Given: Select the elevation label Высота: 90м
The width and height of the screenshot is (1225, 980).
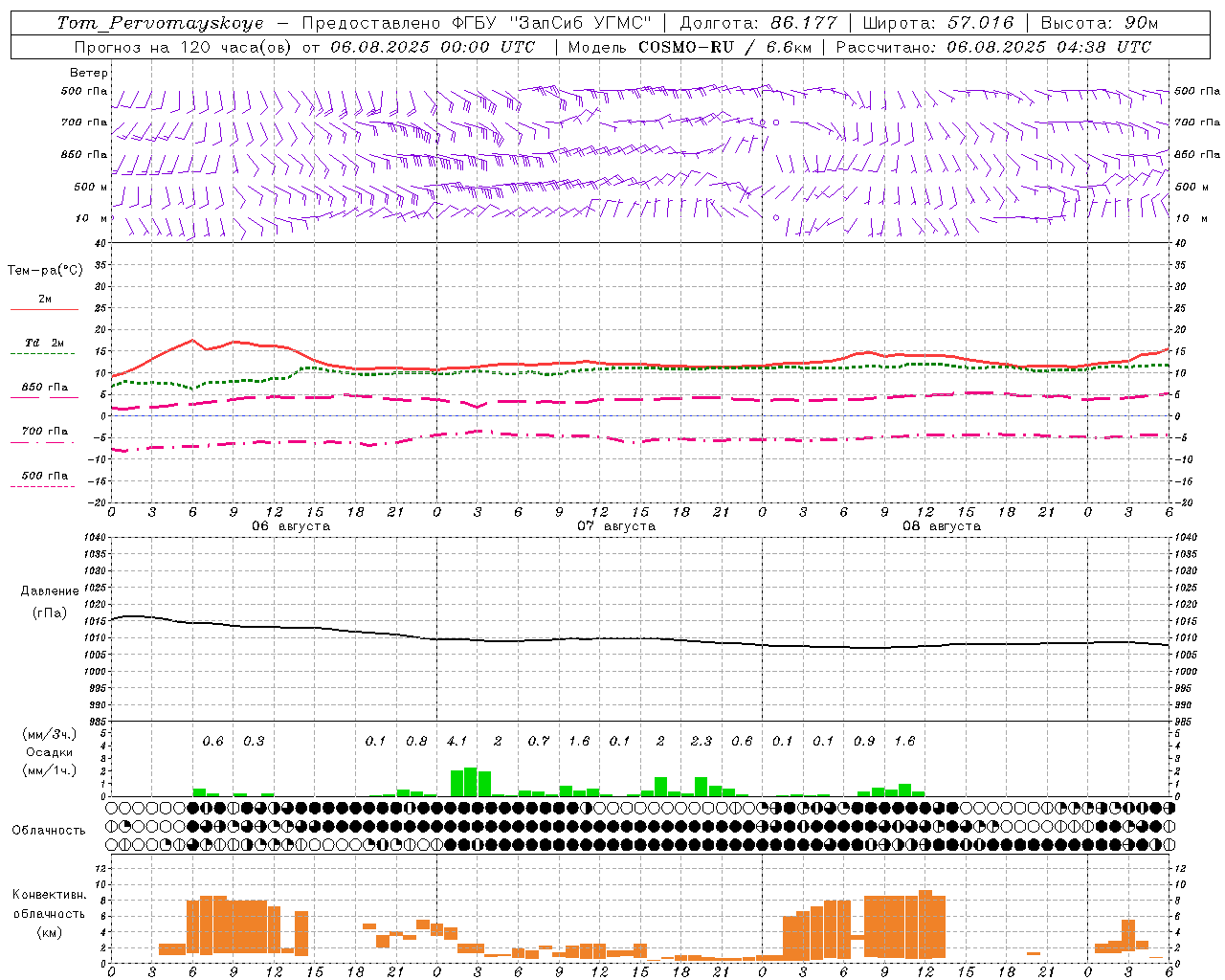Looking at the screenshot, I should click(x=1099, y=23).
